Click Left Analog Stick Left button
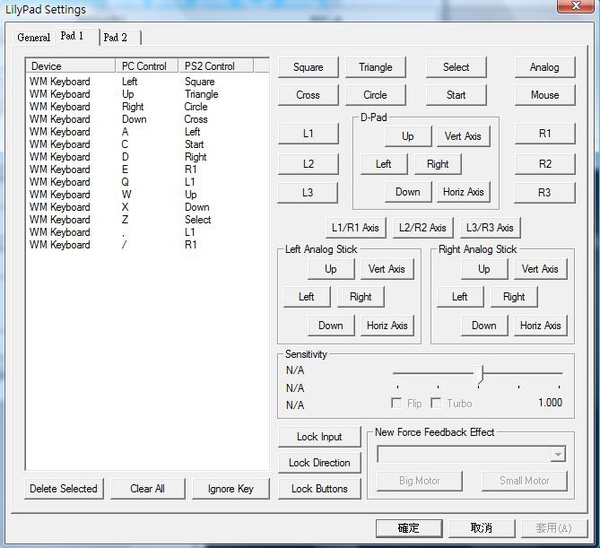 click(307, 297)
